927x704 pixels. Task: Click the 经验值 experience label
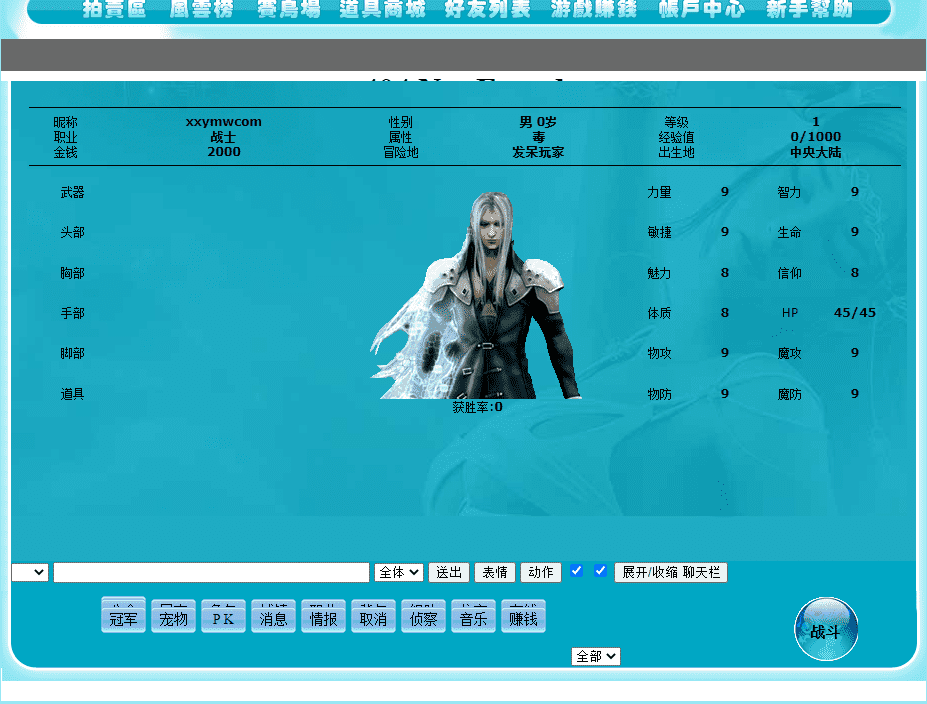pos(676,137)
